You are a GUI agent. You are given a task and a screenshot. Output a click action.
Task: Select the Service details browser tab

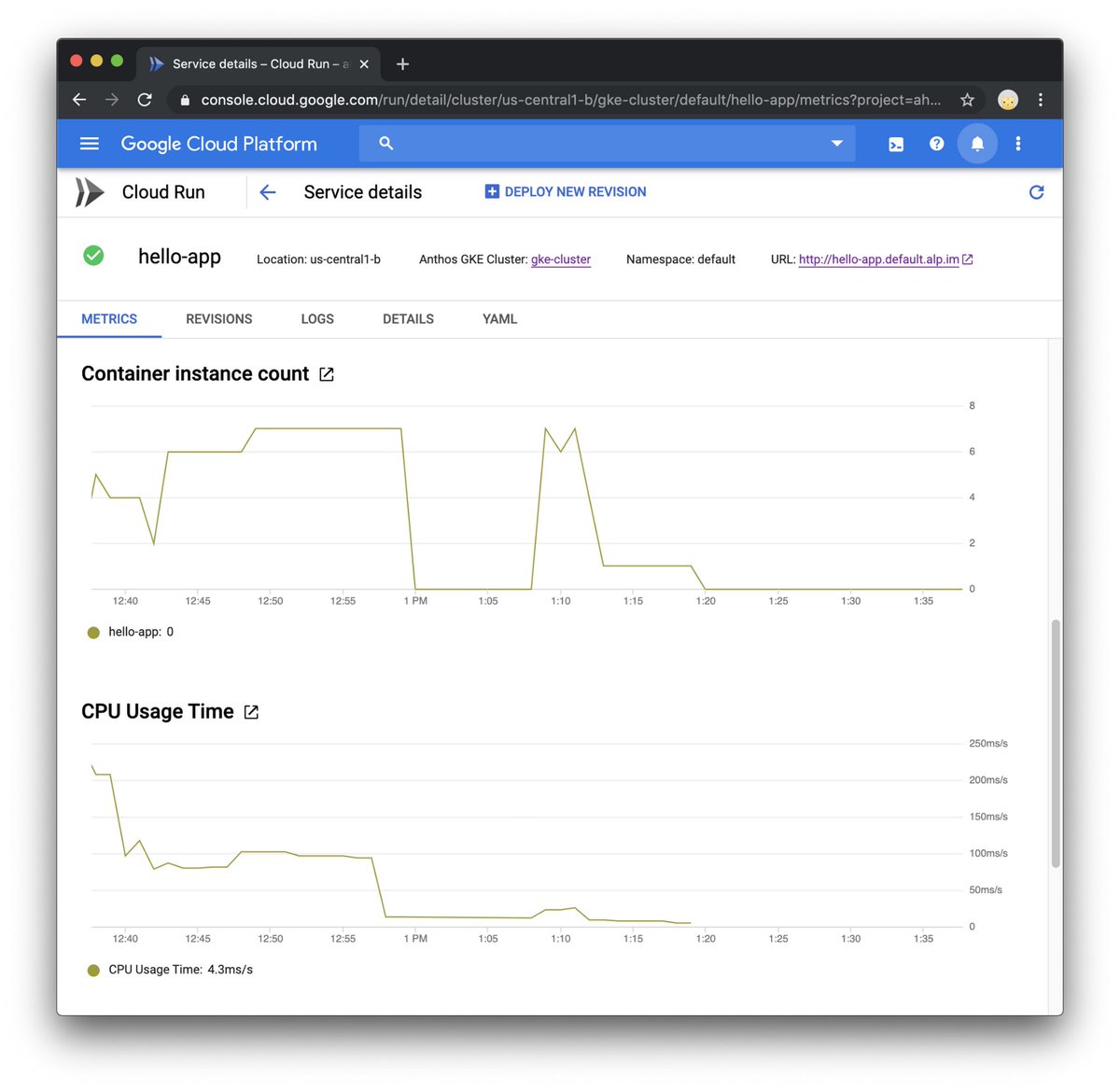259,64
